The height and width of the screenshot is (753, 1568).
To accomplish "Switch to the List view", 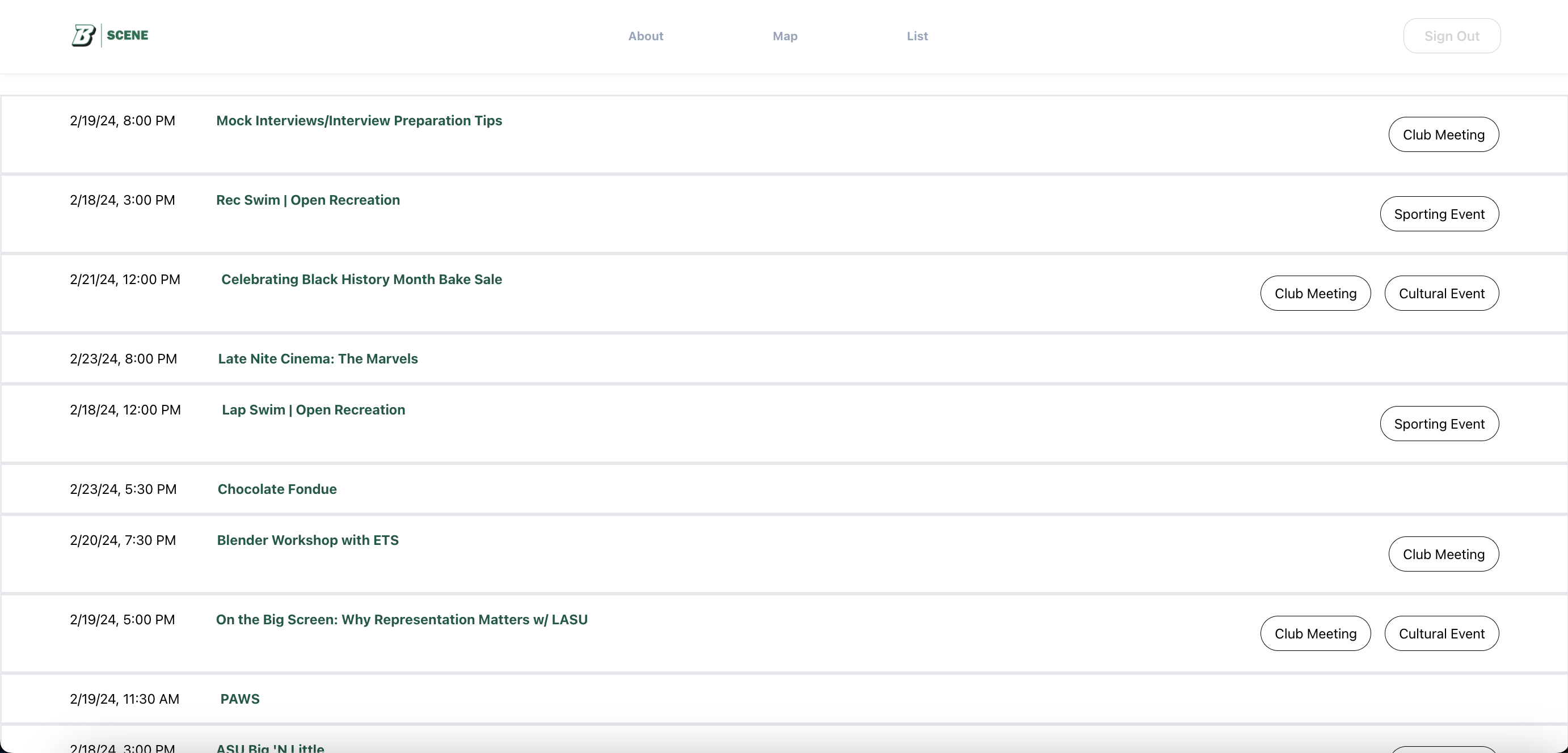I will coord(917,36).
